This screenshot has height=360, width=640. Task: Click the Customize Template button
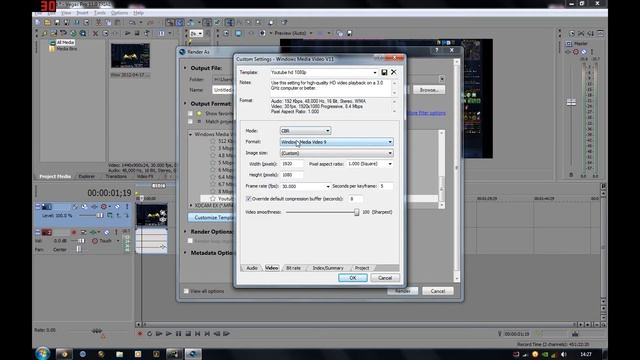coord(211,218)
